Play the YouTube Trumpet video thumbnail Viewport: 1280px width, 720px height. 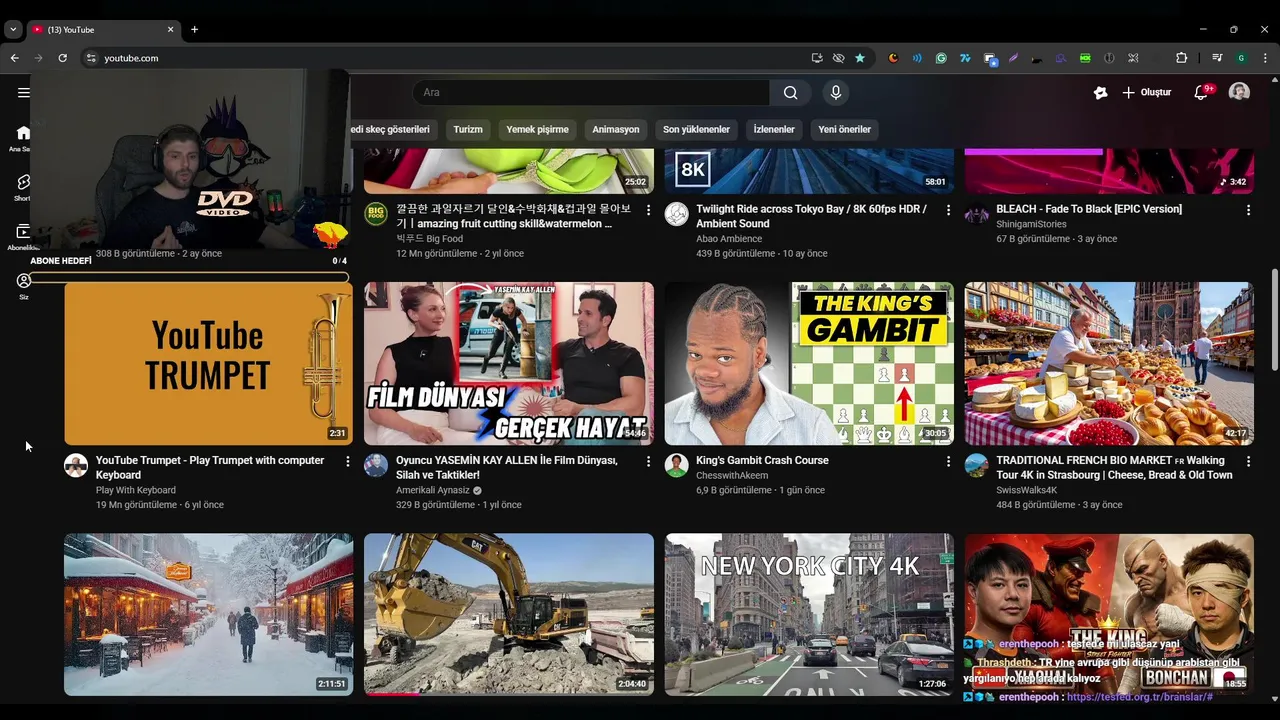[208, 363]
